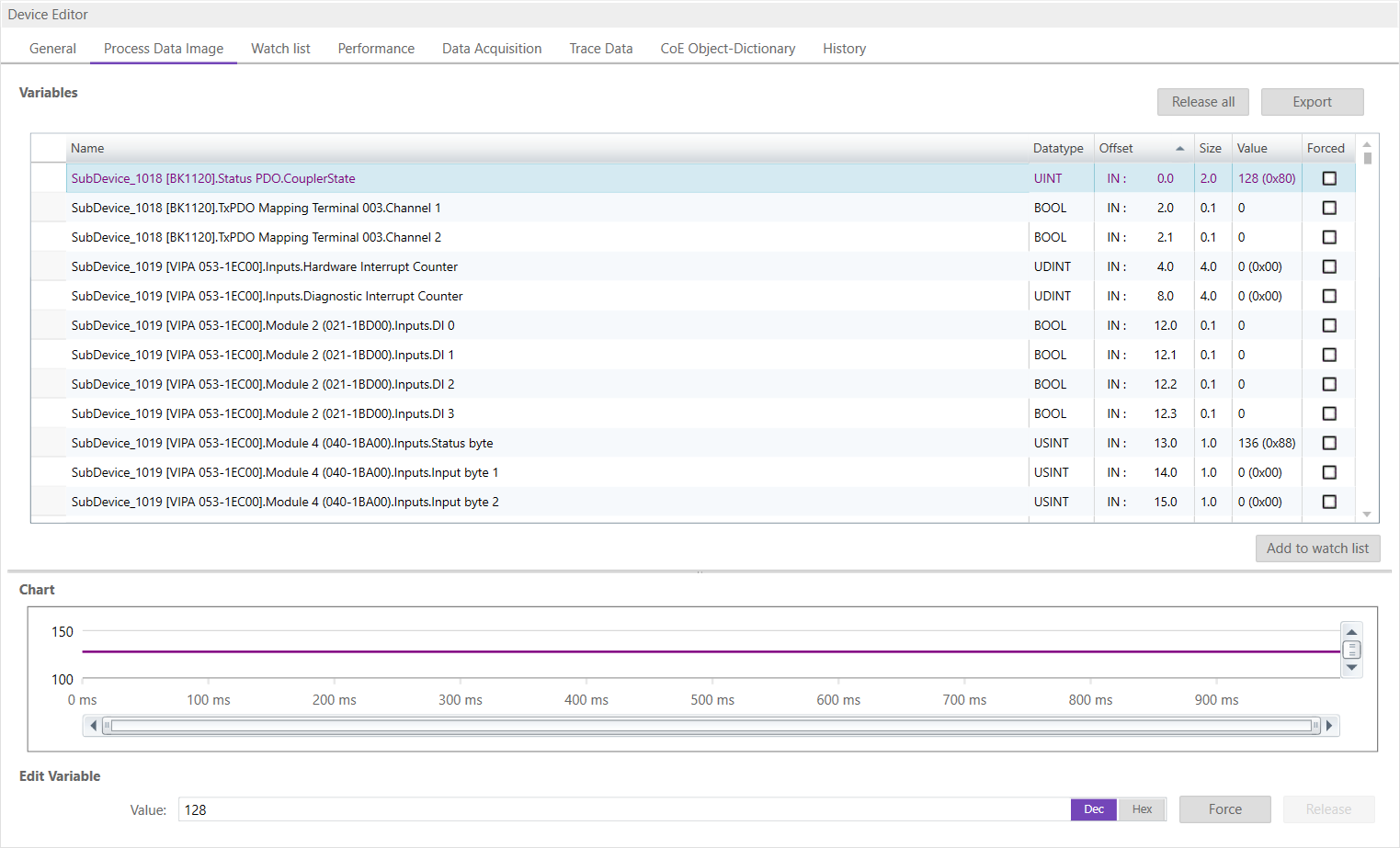Sort variables by Name column header
The image size is (1400, 848).
coord(87,148)
